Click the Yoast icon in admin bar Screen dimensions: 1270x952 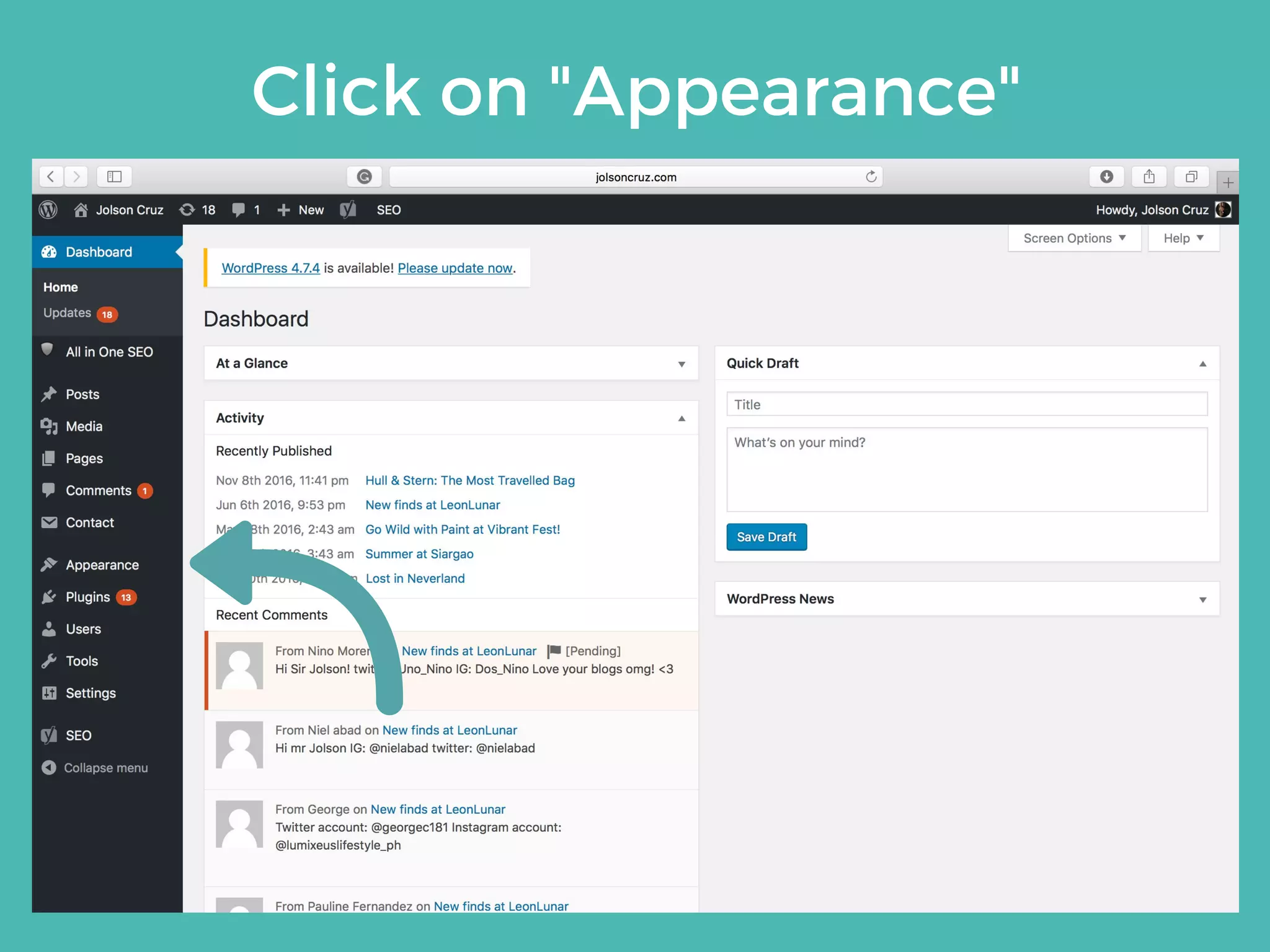(348, 209)
